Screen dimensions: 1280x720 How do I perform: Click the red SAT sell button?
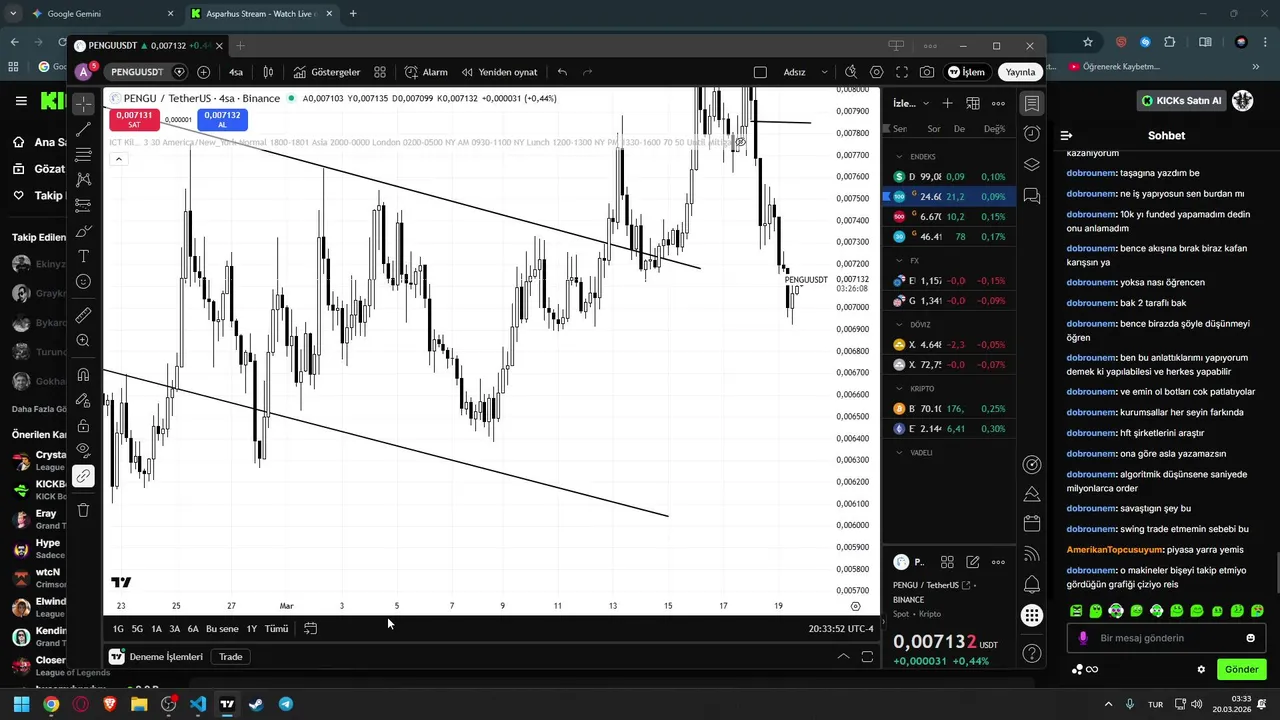(x=134, y=120)
